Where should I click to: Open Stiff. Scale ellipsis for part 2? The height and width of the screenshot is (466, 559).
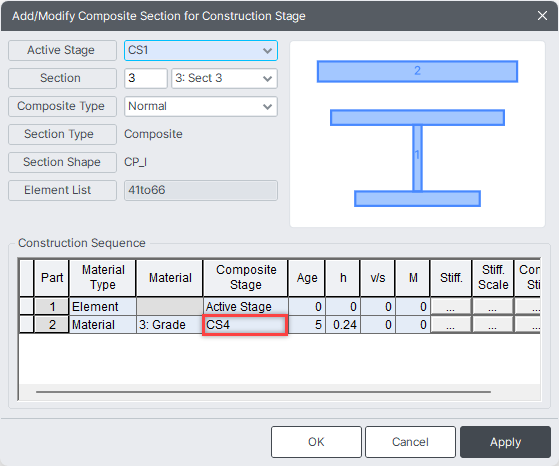(493, 325)
